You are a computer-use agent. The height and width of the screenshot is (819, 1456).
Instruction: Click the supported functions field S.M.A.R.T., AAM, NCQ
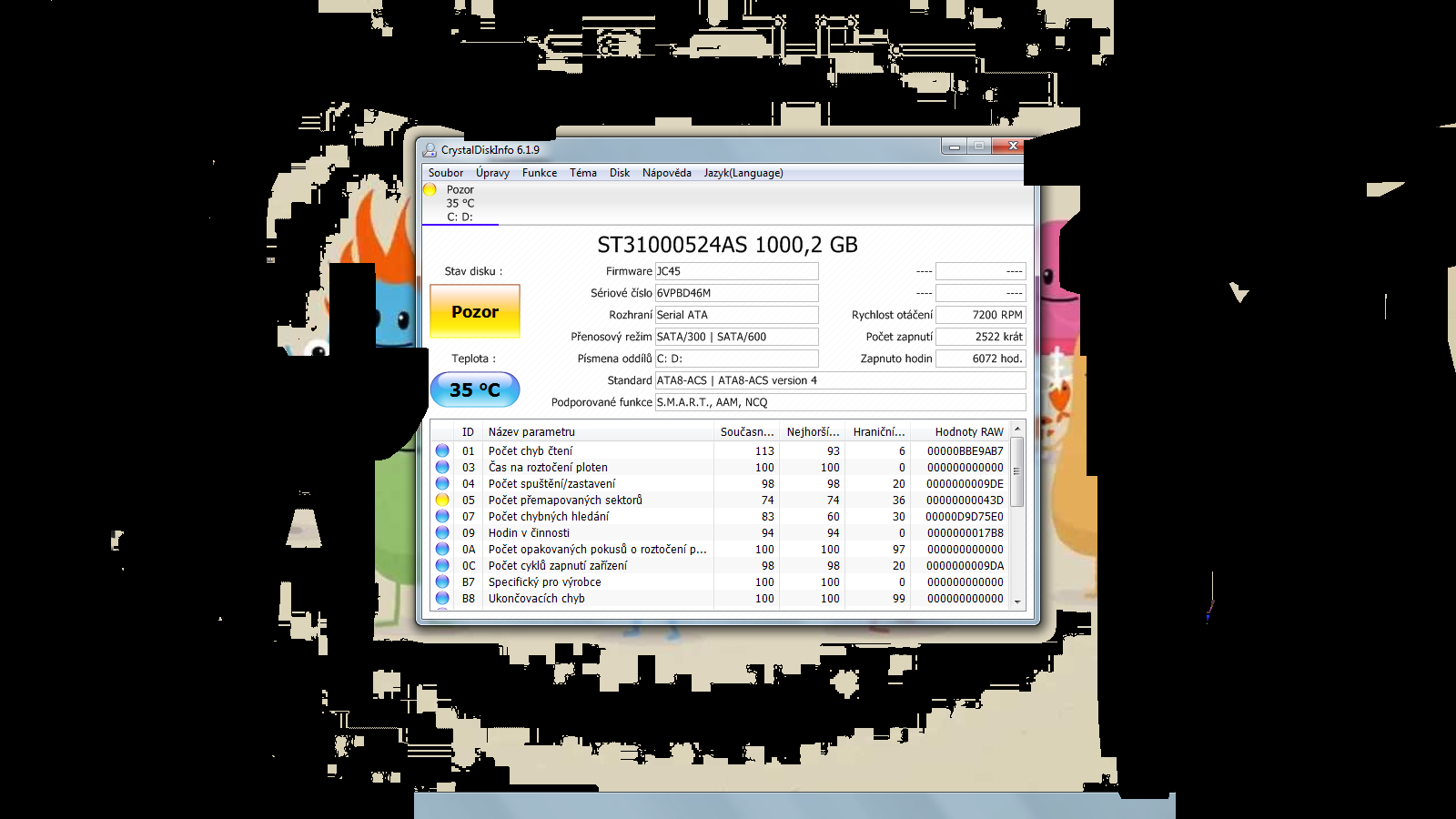[x=840, y=402]
